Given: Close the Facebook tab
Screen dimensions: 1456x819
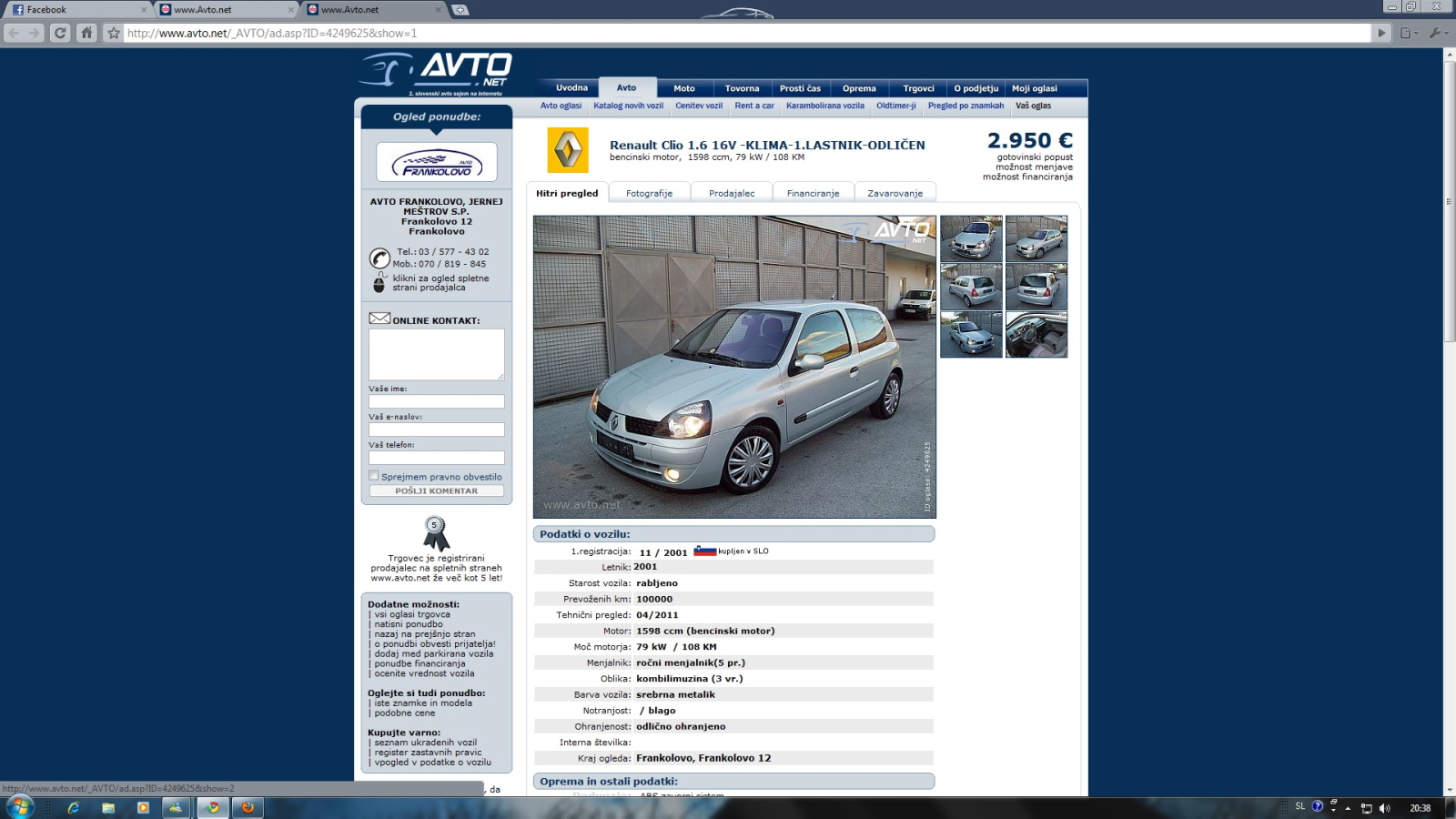Looking at the screenshot, I should pyautogui.click(x=144, y=10).
